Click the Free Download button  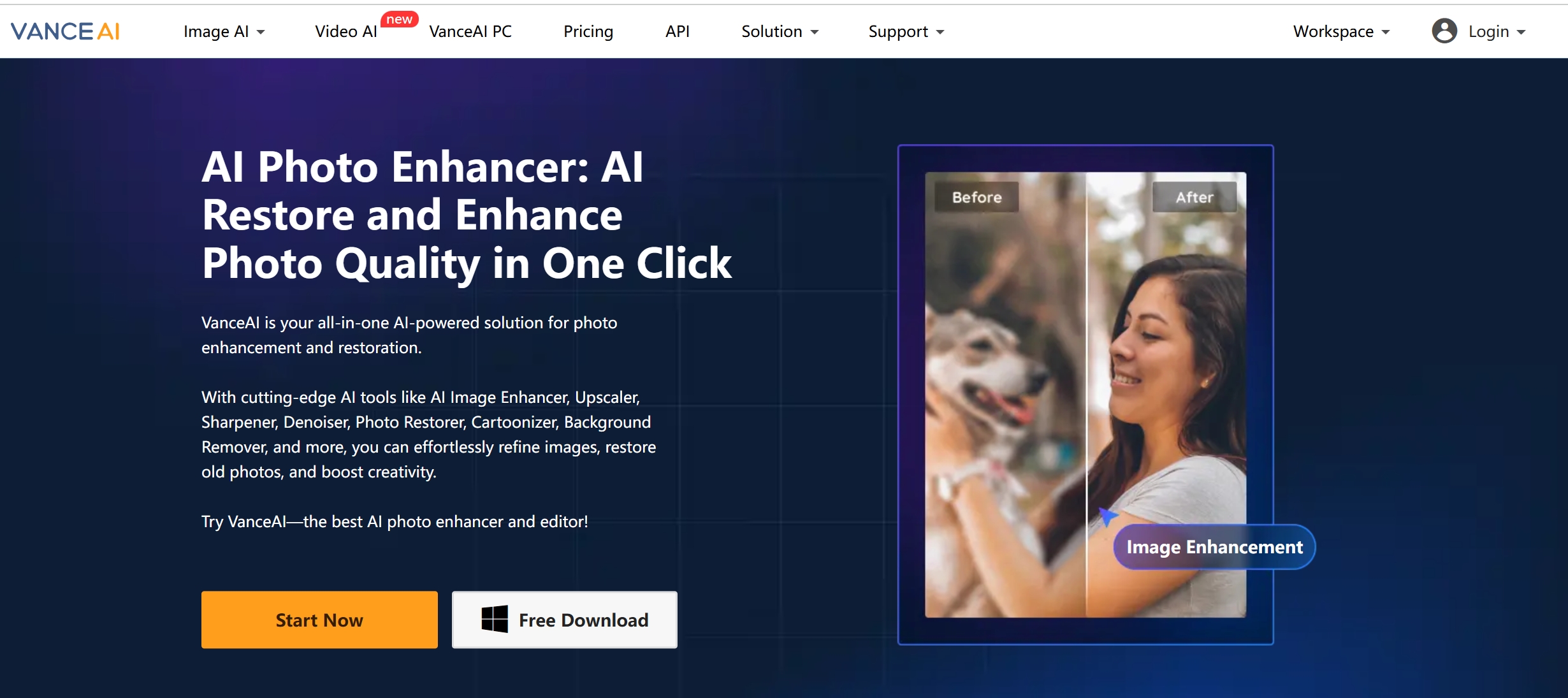[565, 620]
